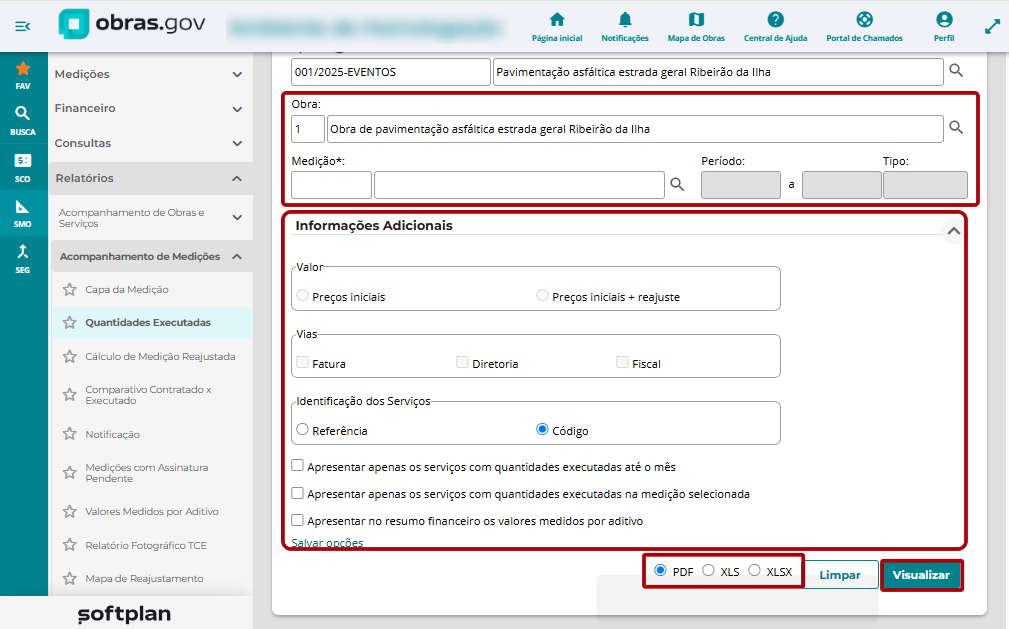Select Código radio button
The height and width of the screenshot is (629, 1009).
click(542, 429)
